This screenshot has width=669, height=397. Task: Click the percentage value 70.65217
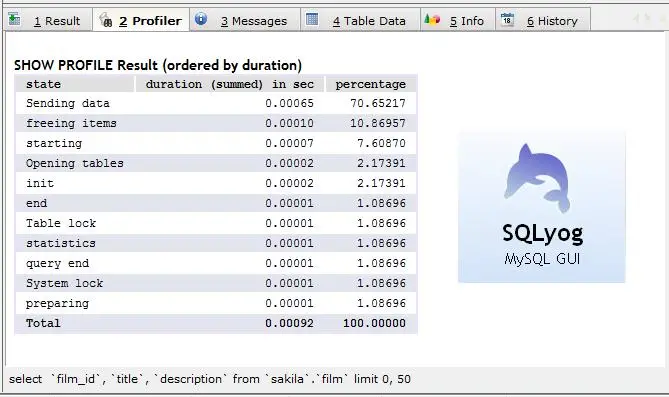(x=378, y=103)
